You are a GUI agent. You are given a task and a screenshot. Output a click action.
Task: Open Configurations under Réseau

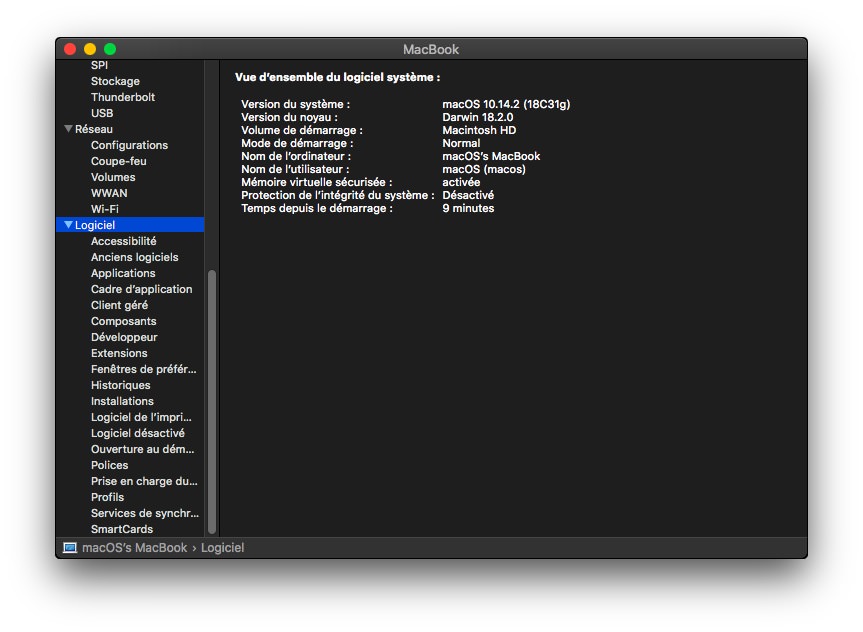(x=129, y=145)
